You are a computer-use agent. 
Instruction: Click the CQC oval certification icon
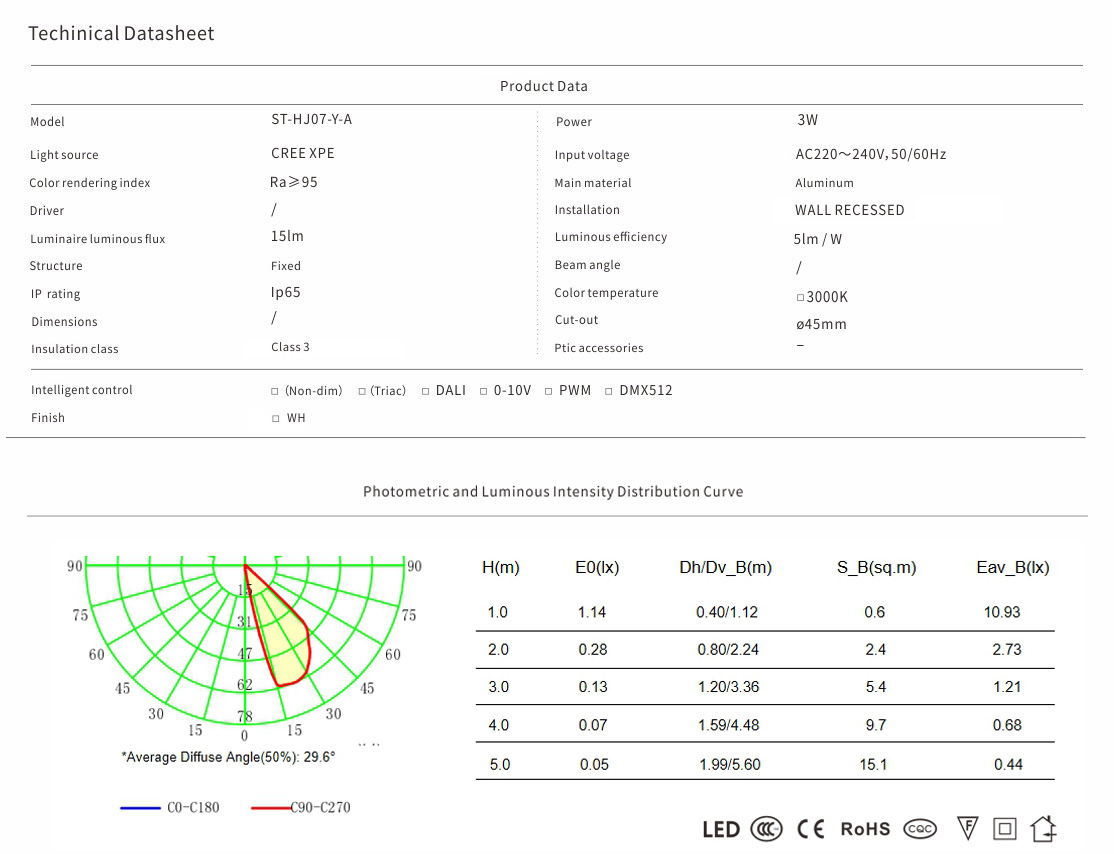(x=920, y=829)
